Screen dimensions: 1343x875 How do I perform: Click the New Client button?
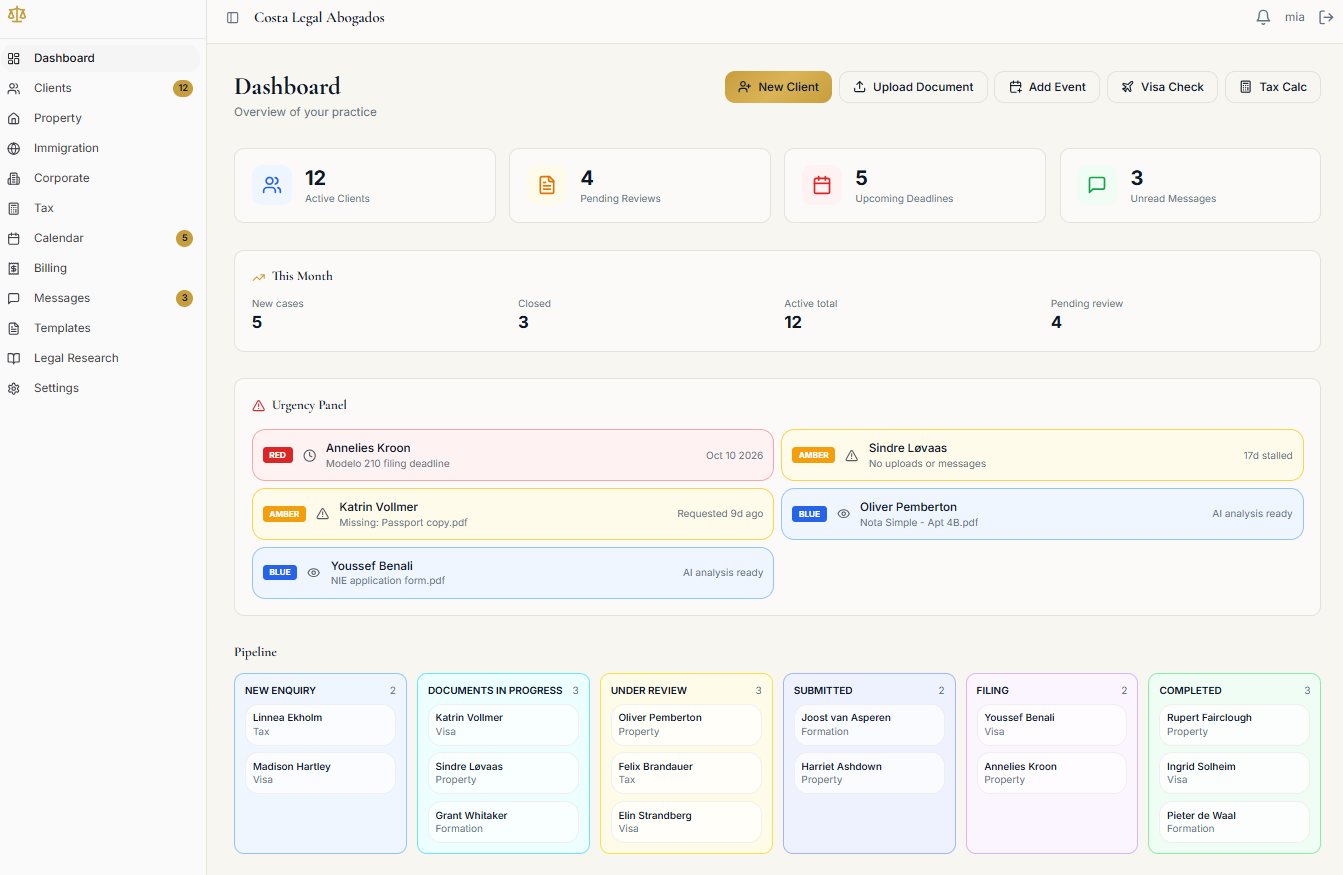[778, 87]
